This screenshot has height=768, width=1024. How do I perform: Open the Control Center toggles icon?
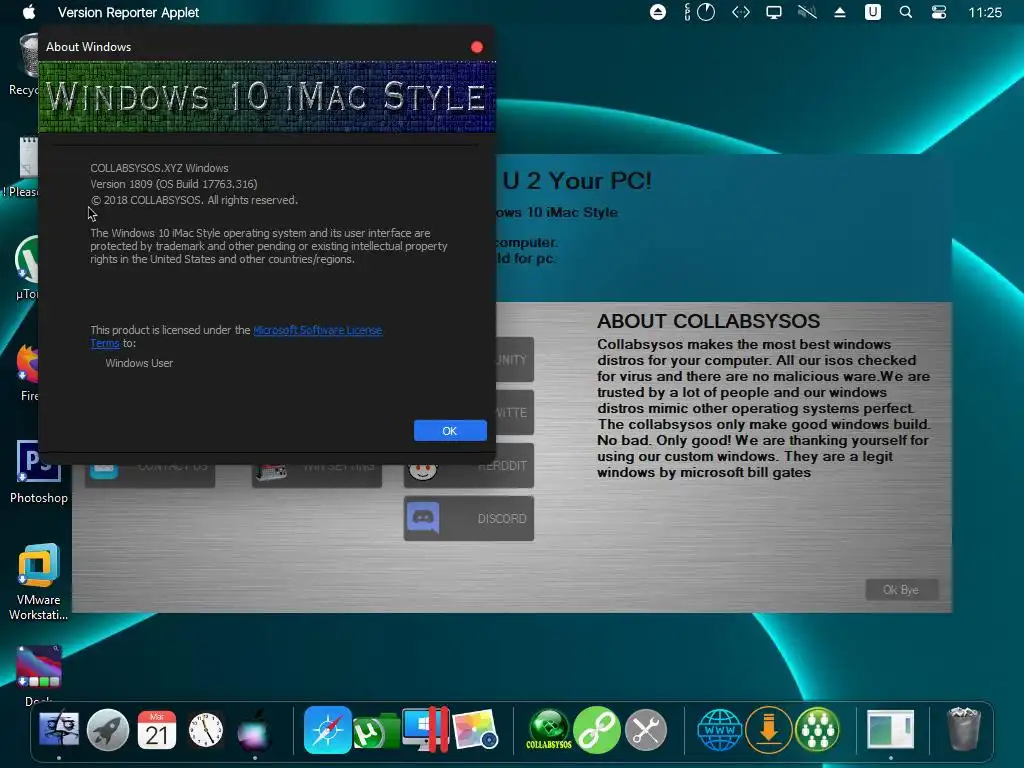pos(939,12)
